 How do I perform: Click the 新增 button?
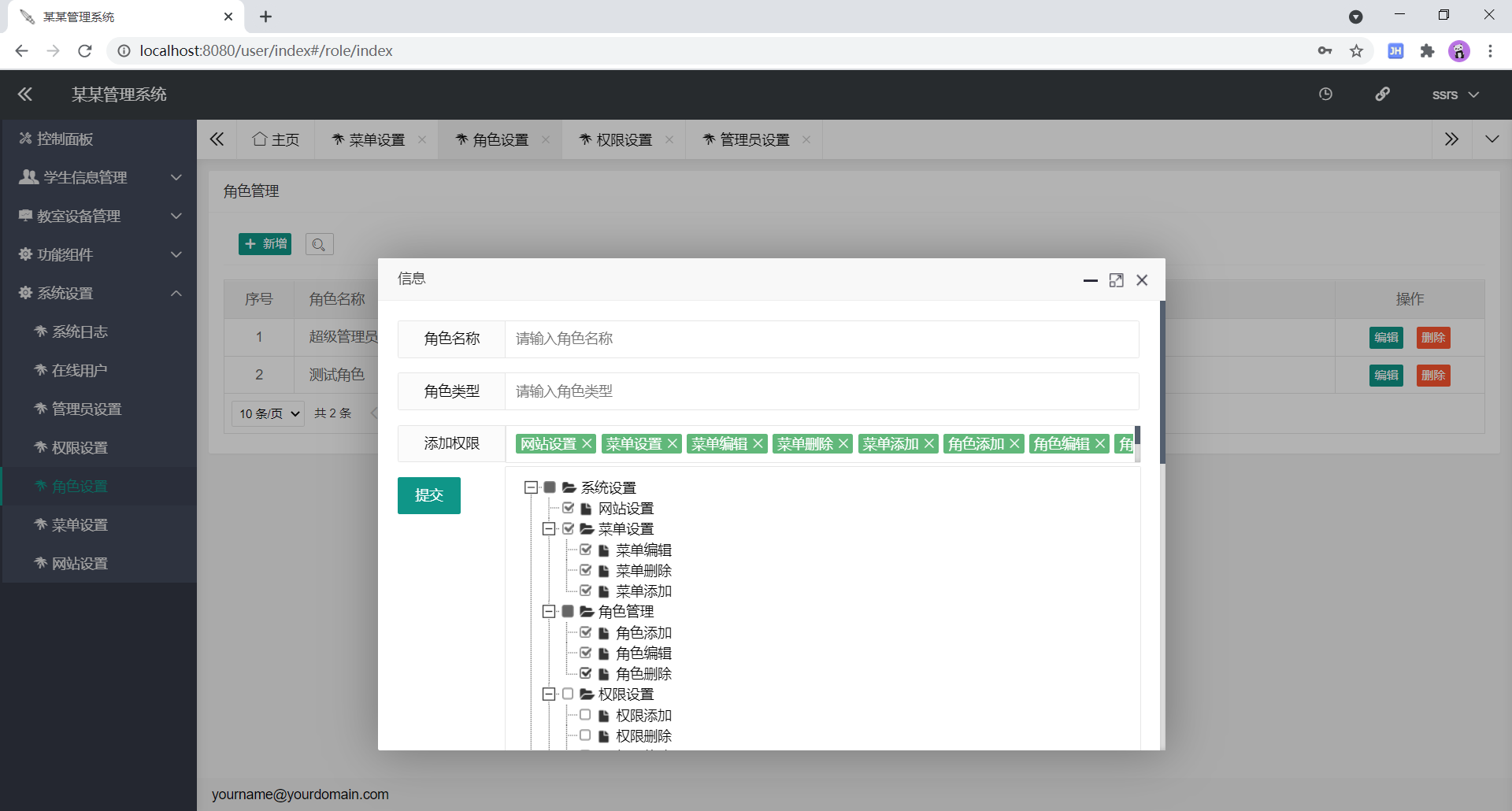(x=265, y=244)
